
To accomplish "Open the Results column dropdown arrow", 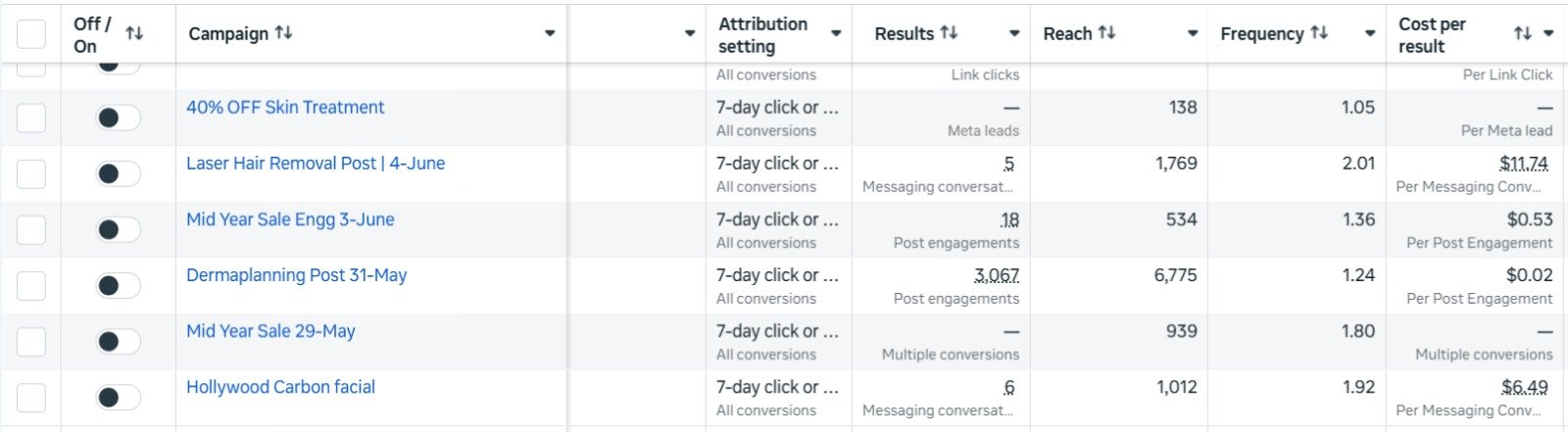I will tap(1014, 33).
